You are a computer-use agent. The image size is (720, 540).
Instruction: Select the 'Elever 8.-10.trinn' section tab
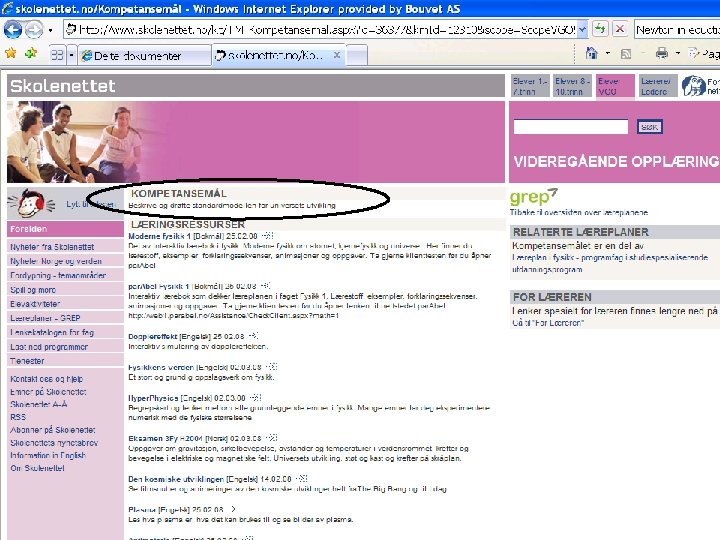[x=572, y=86]
